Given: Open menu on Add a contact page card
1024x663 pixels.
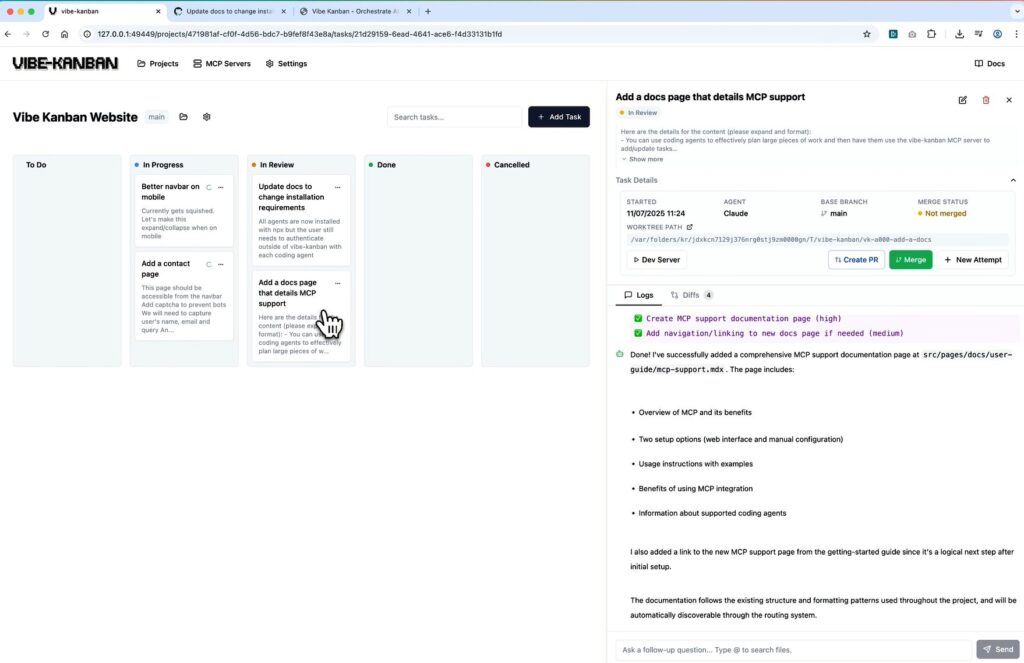Looking at the screenshot, I should [x=221, y=265].
